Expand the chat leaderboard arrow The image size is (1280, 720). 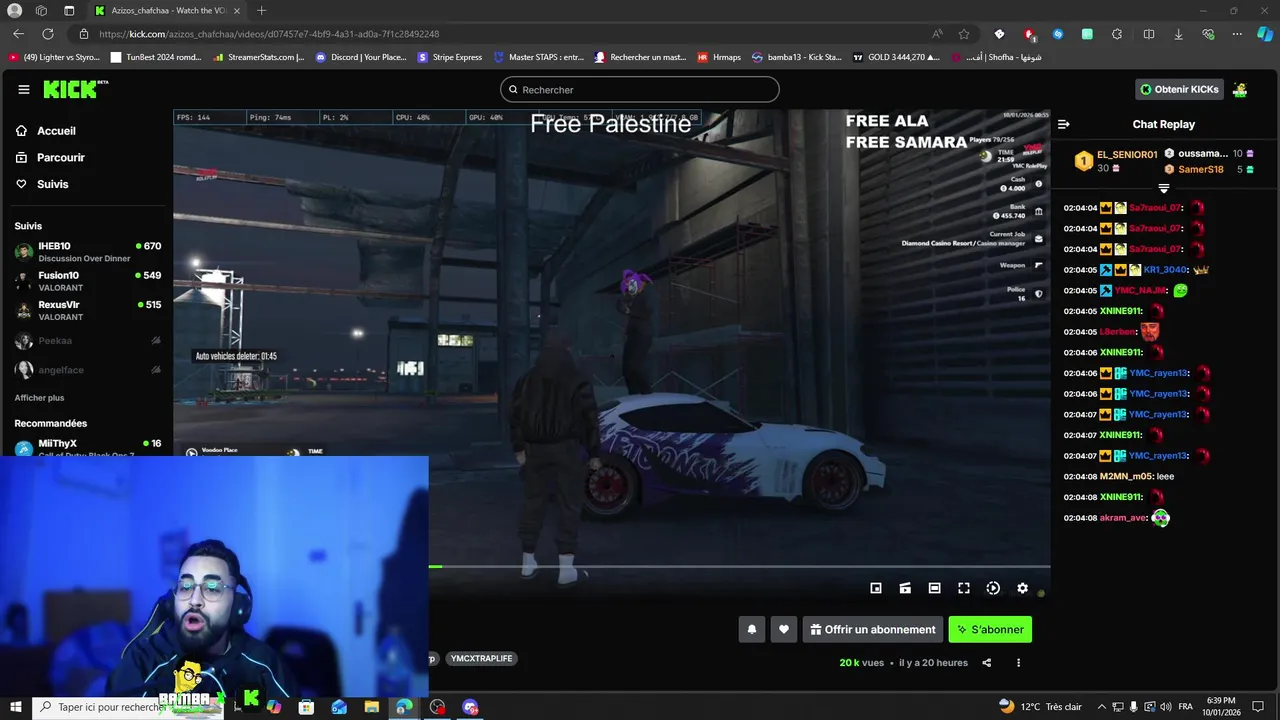tap(1163, 189)
